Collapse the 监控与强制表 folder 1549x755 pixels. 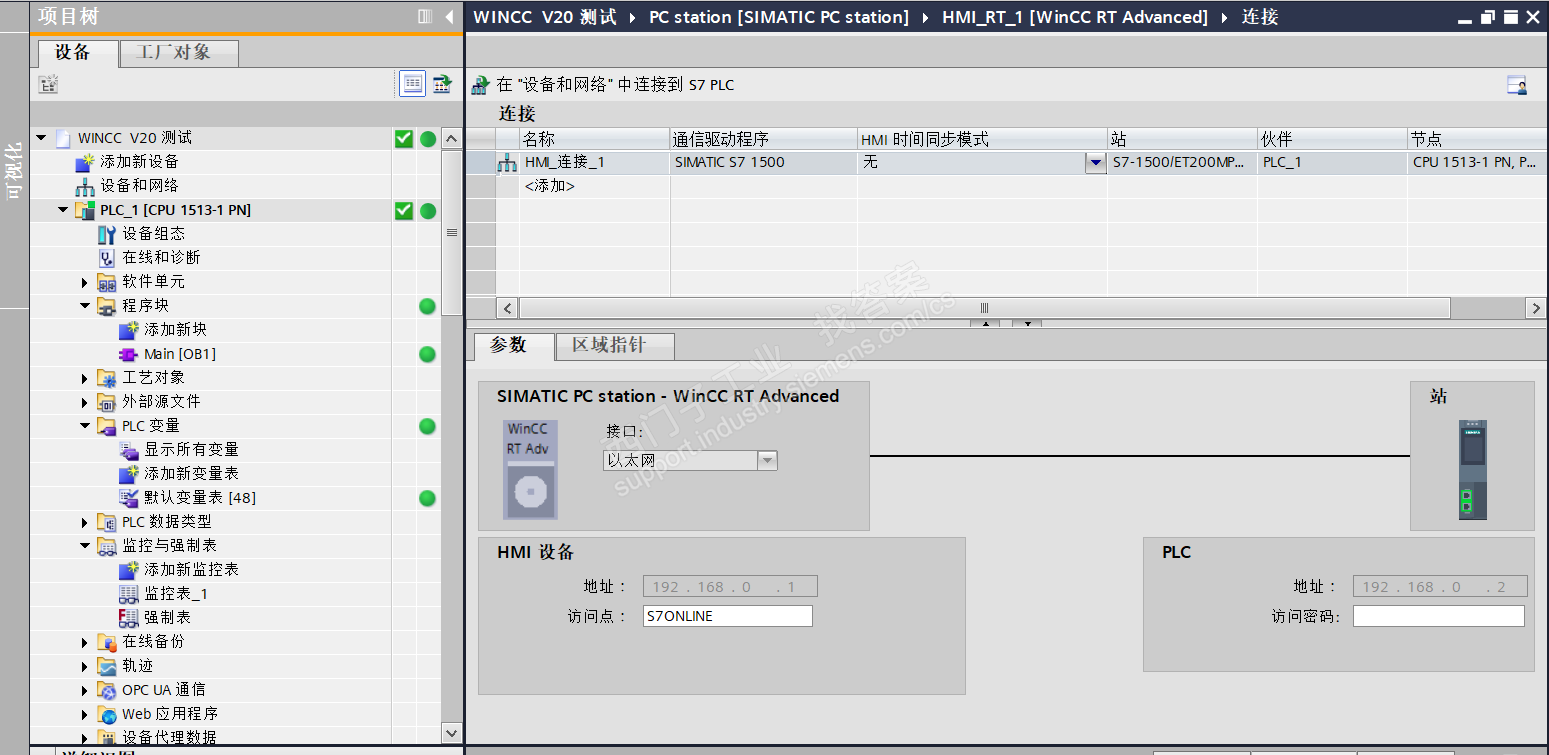point(85,546)
